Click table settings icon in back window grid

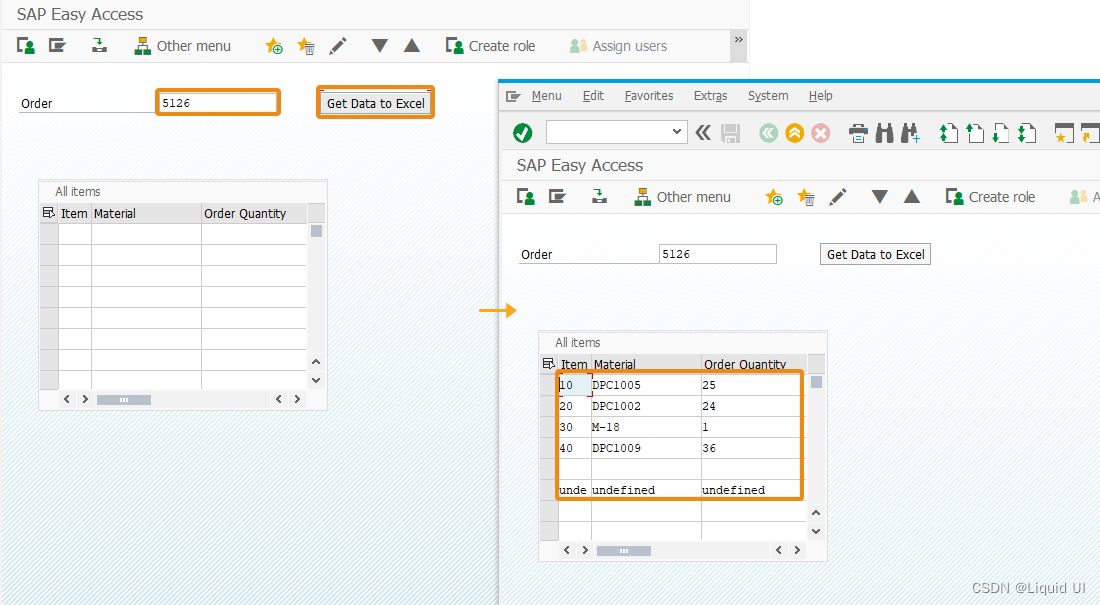(x=48, y=213)
